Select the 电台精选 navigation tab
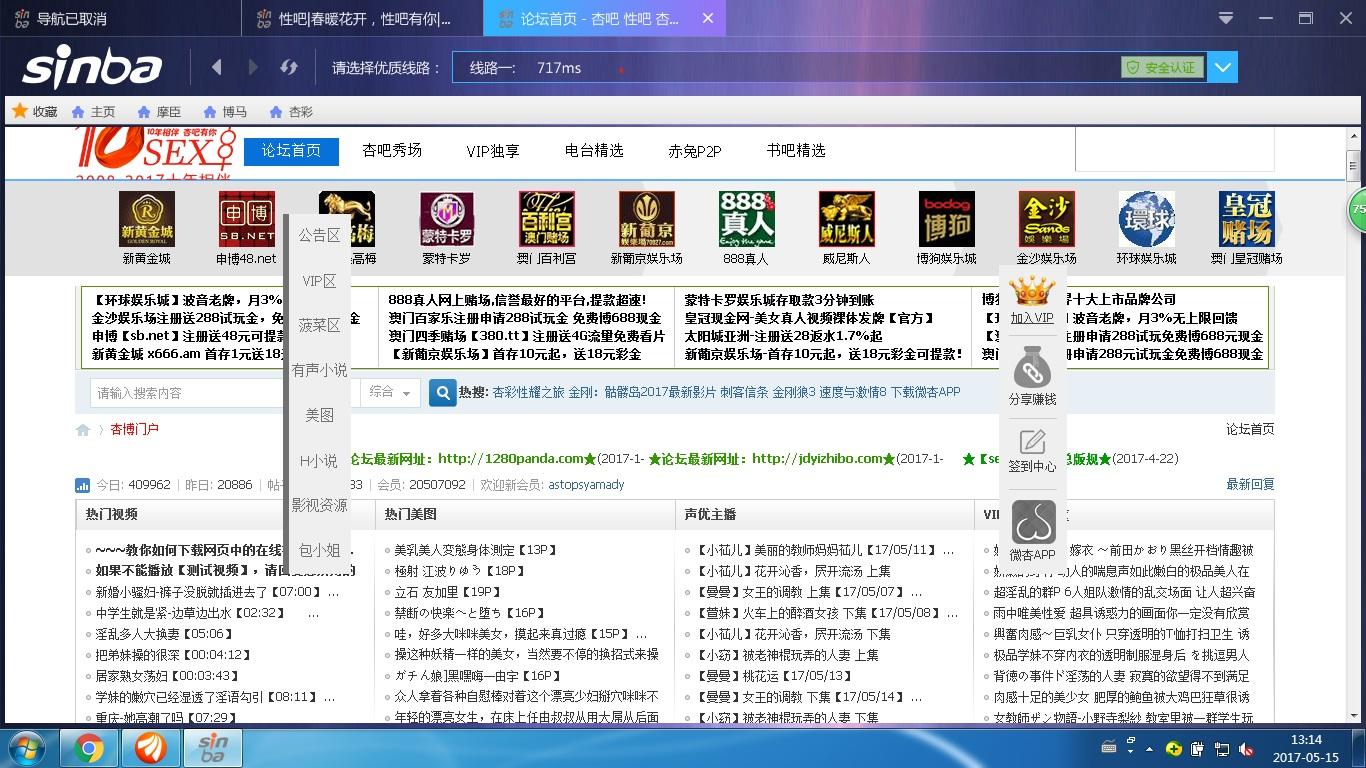This screenshot has width=1366, height=768. [594, 151]
